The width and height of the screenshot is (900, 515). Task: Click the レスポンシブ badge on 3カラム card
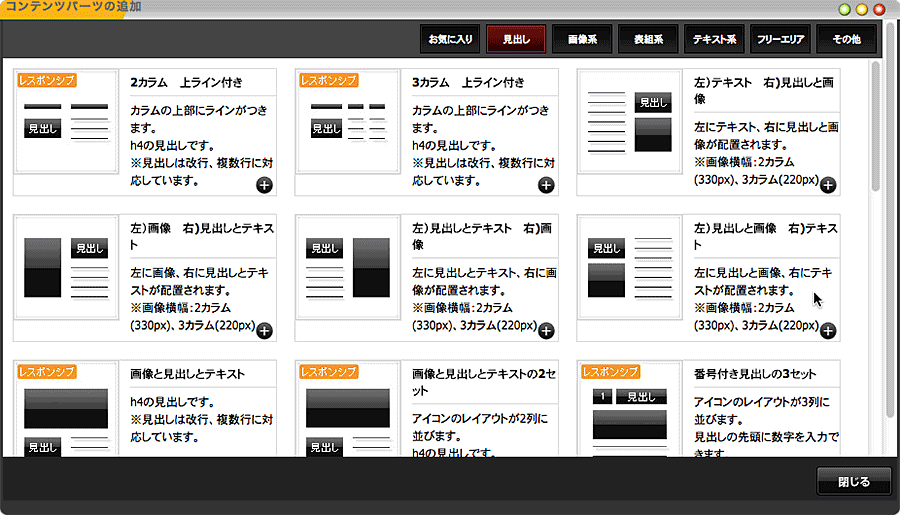[x=328, y=80]
